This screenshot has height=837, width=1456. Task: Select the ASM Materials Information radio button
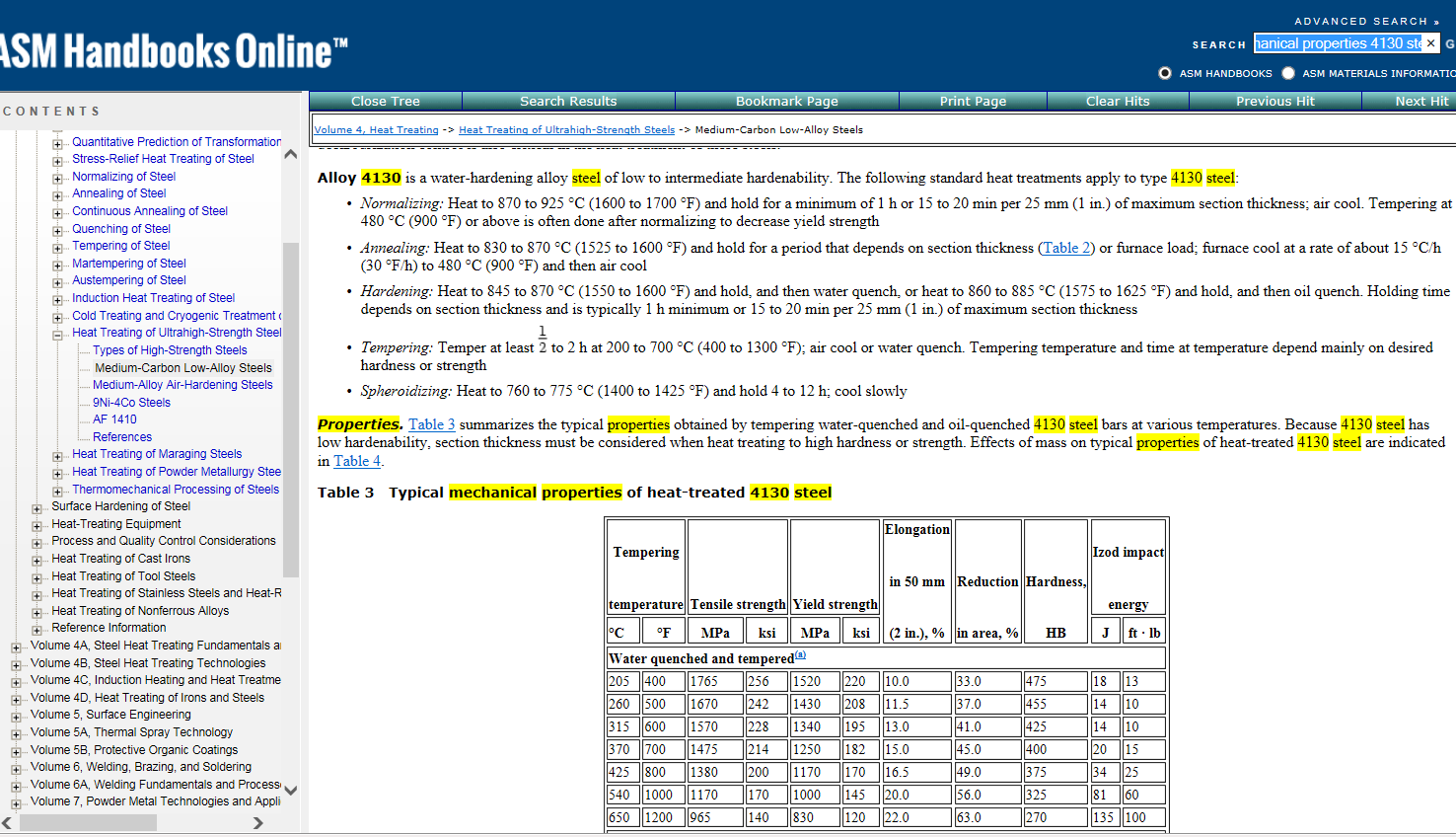coord(1288,73)
